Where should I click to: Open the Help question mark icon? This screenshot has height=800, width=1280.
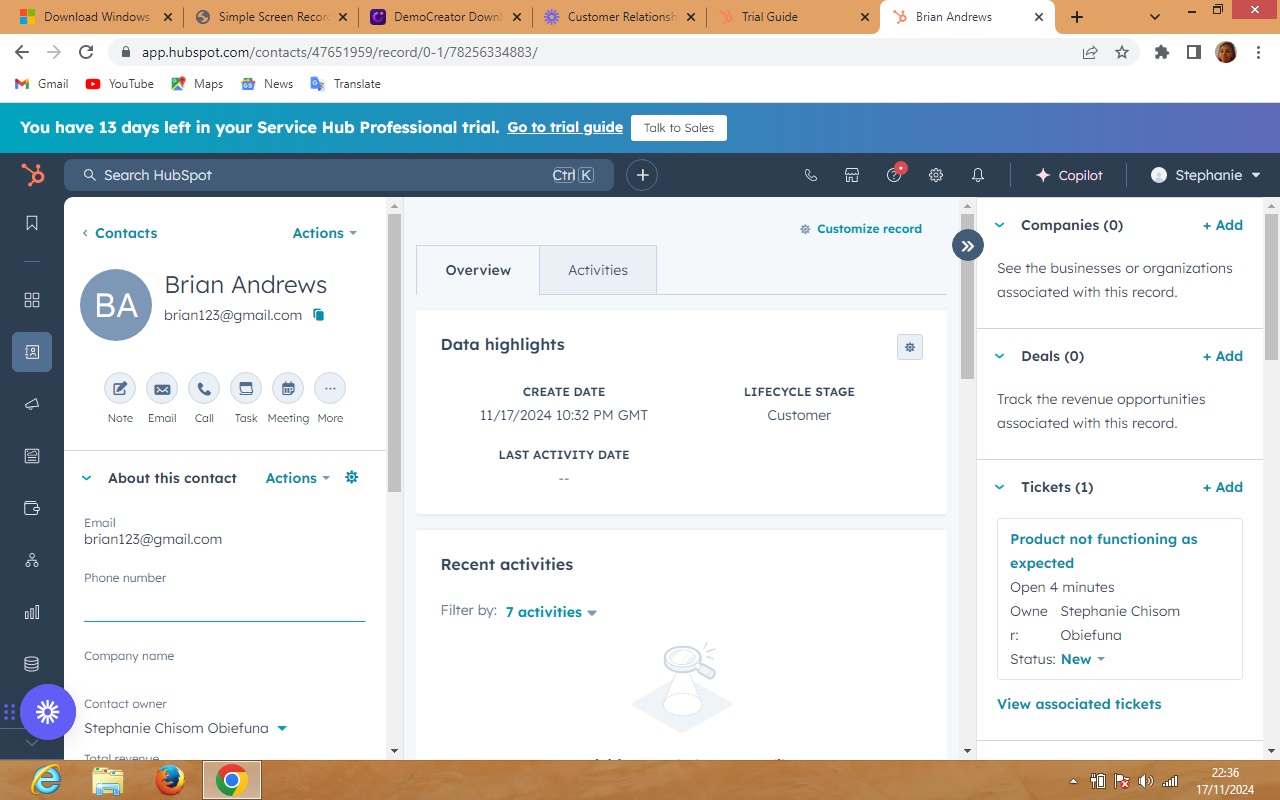pos(893,175)
